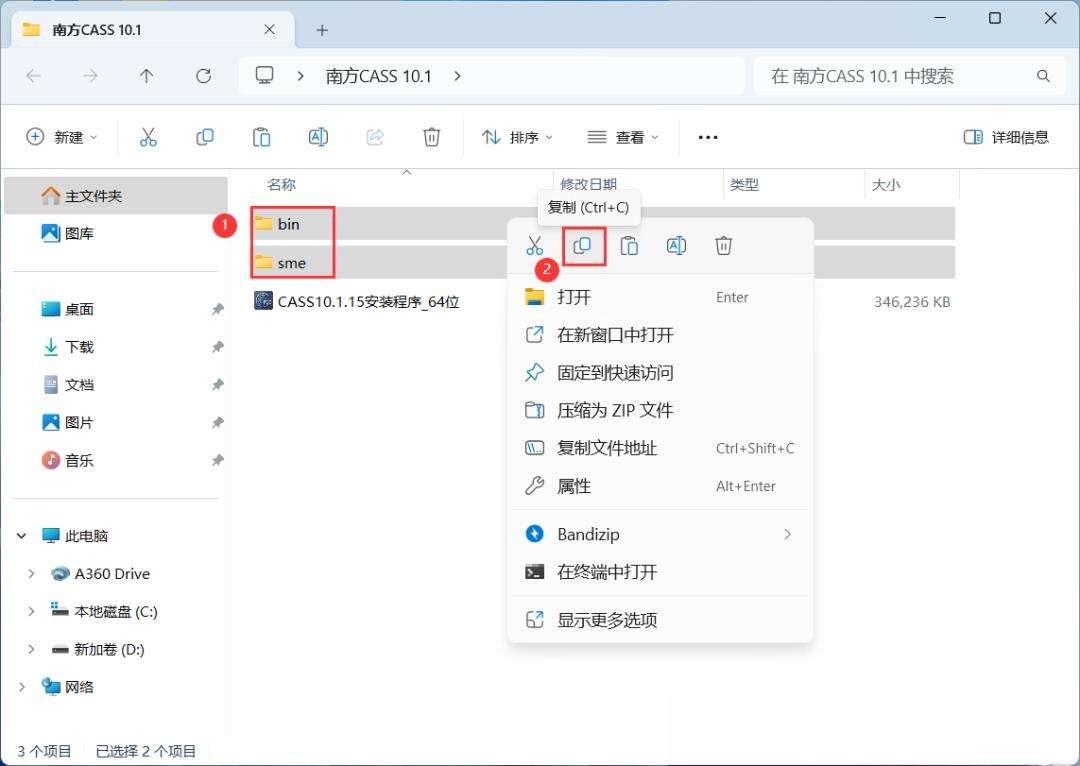Image resolution: width=1080 pixels, height=766 pixels.
Task: Open the 新建 dropdown
Action: [x=62, y=137]
